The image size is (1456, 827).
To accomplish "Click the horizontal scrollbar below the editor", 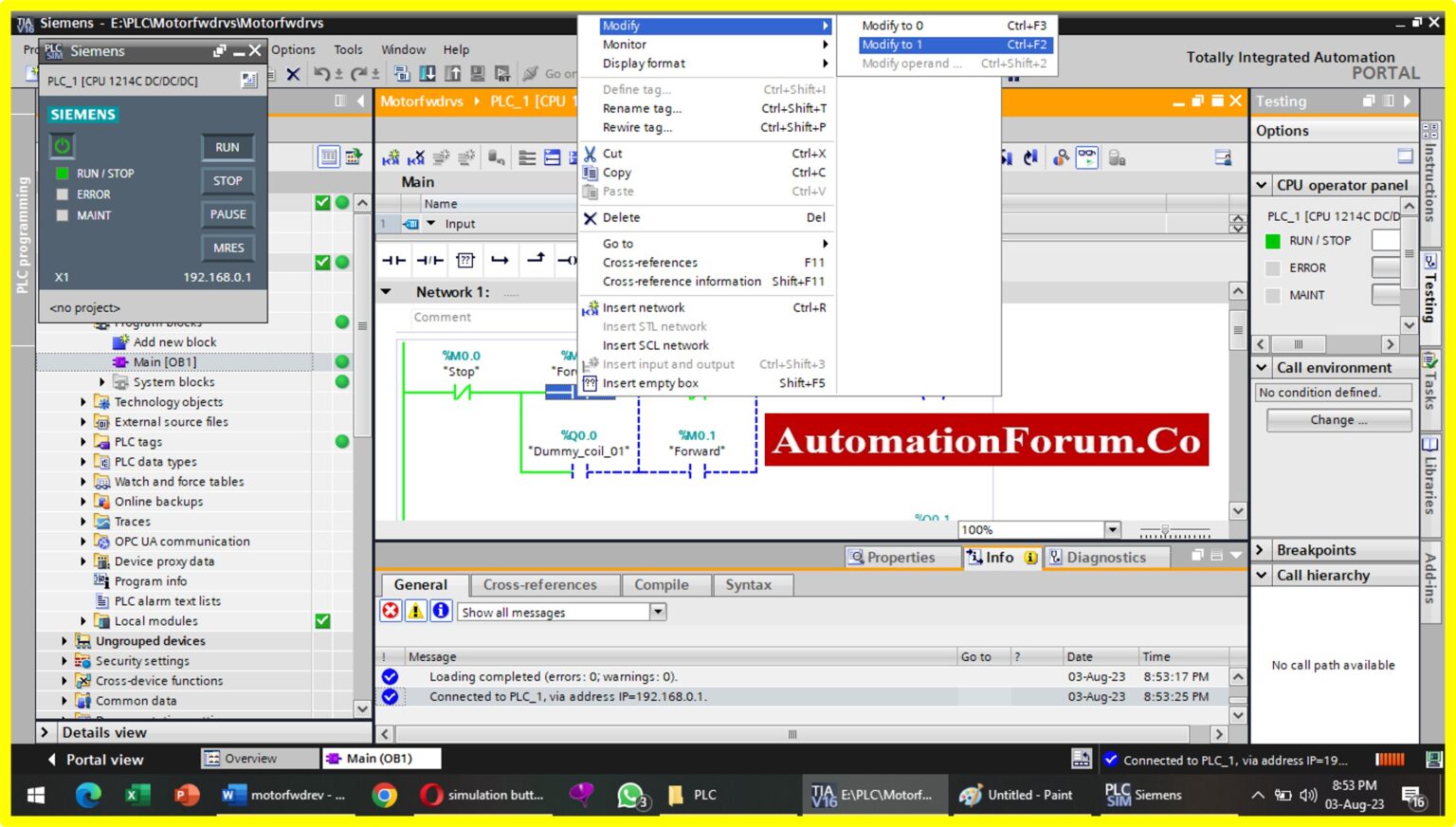I will point(791,734).
